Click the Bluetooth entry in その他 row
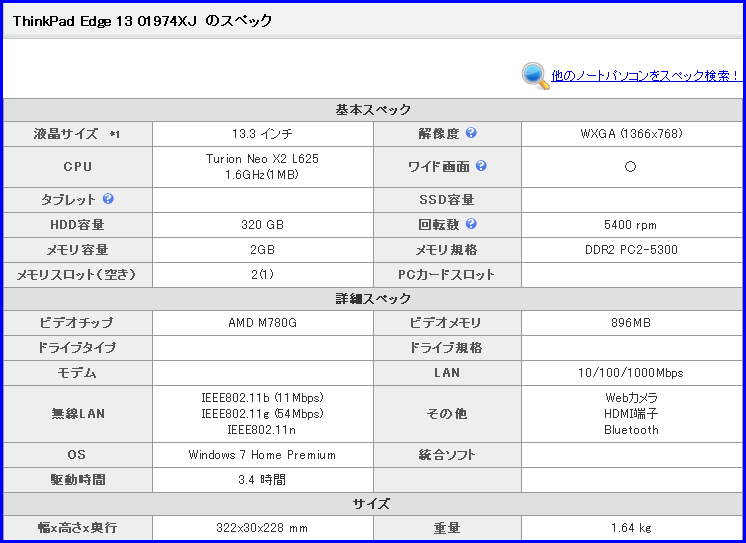This screenshot has height=543, width=746. (631, 430)
